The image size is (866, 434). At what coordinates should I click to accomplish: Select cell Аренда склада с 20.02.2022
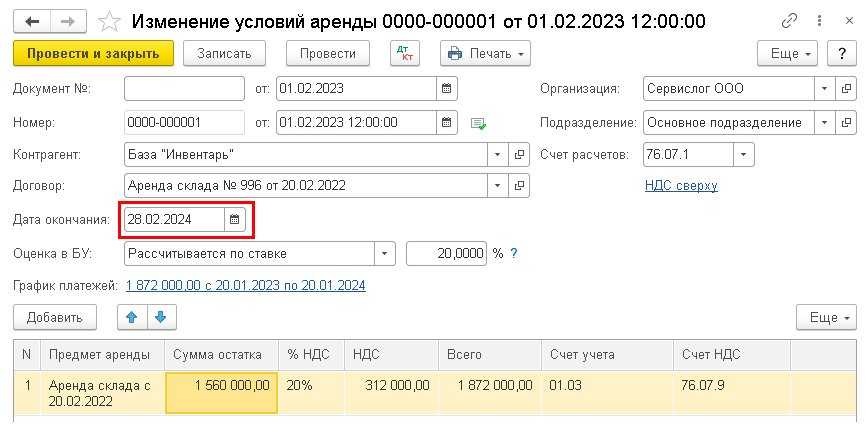(103, 393)
